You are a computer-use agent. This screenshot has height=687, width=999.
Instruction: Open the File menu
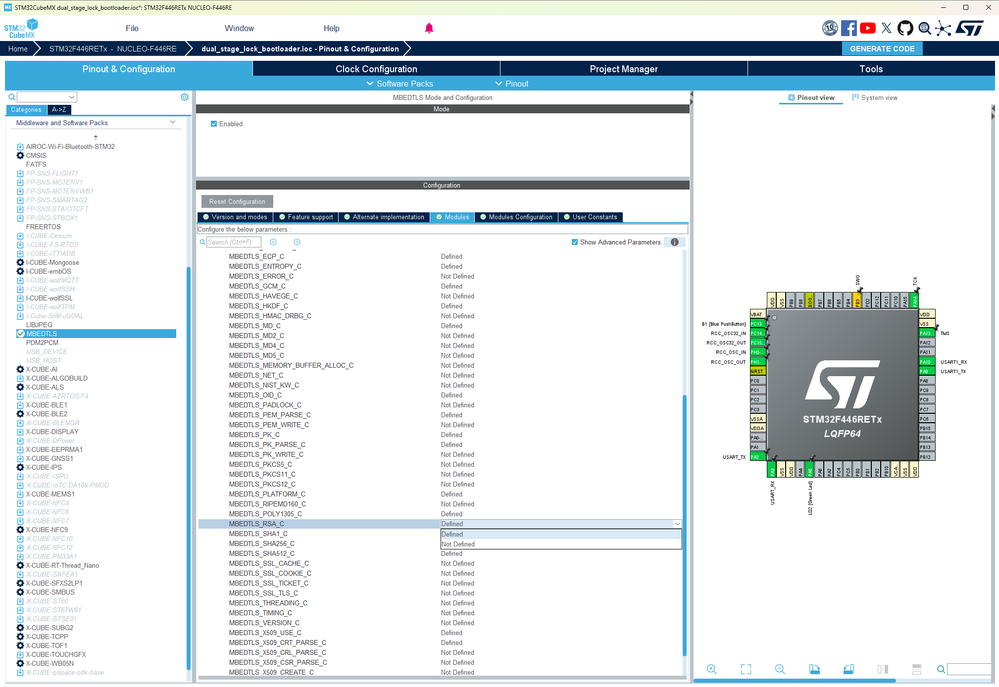pyautogui.click(x=132, y=28)
